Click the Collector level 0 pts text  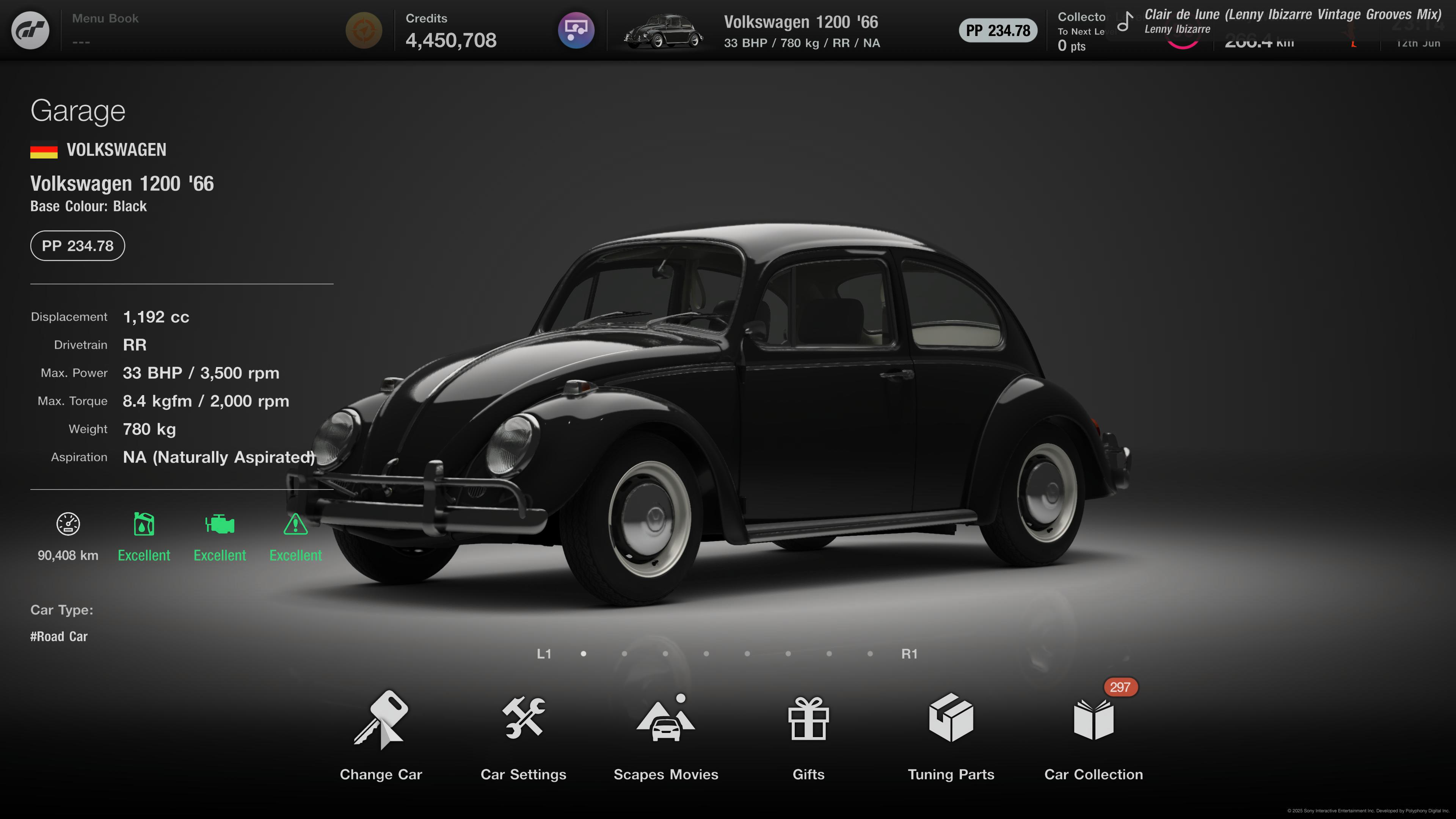tap(1072, 46)
